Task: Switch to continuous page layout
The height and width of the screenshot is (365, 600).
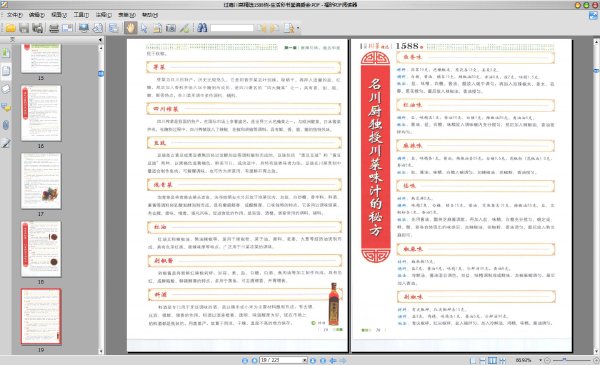Action: click(x=483, y=360)
